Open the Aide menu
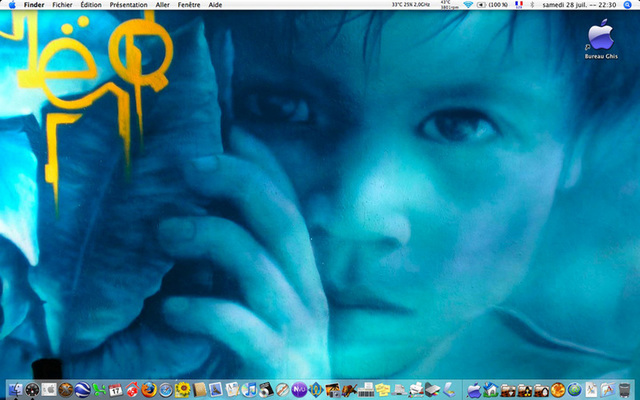Screen dimensions: 640x400 click(215, 5)
